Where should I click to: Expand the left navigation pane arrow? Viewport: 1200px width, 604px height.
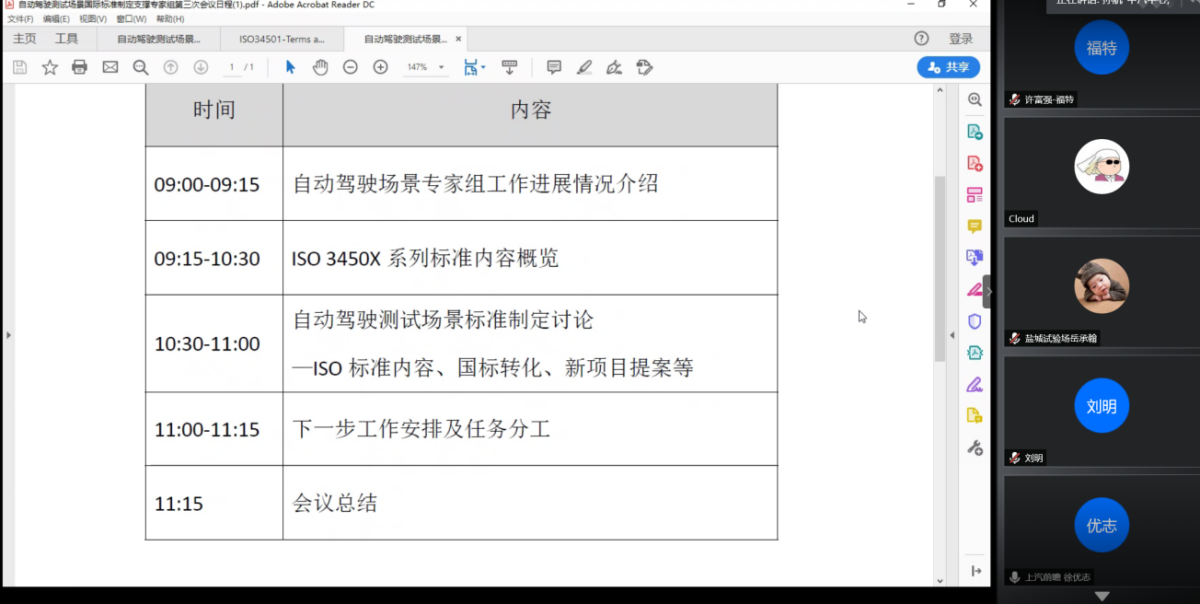point(8,335)
